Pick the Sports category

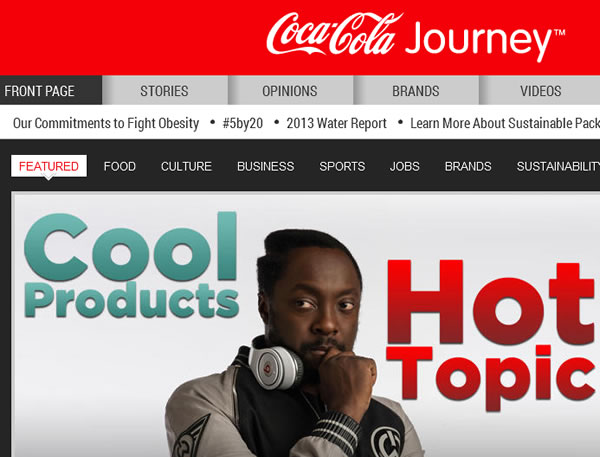[x=342, y=166]
